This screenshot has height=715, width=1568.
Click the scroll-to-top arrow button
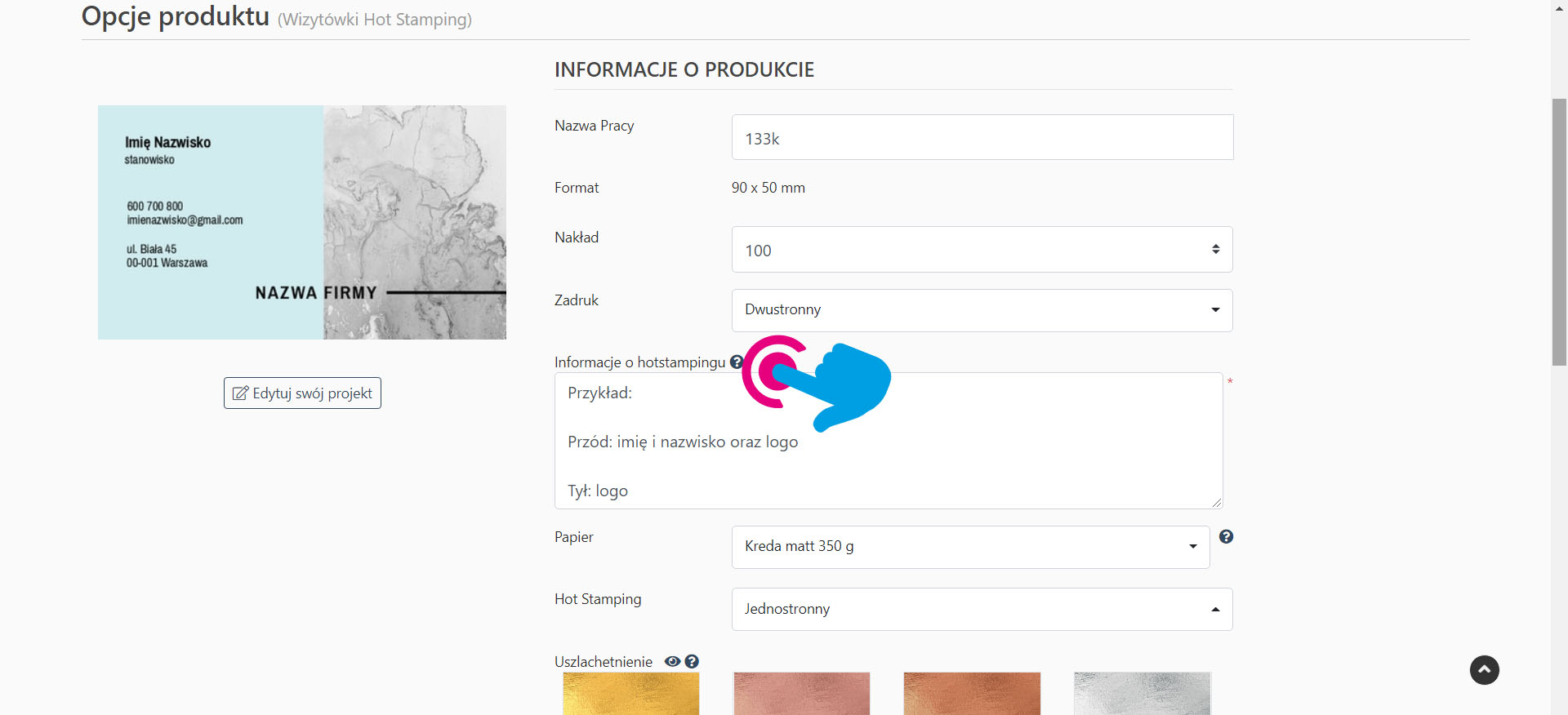coord(1484,670)
